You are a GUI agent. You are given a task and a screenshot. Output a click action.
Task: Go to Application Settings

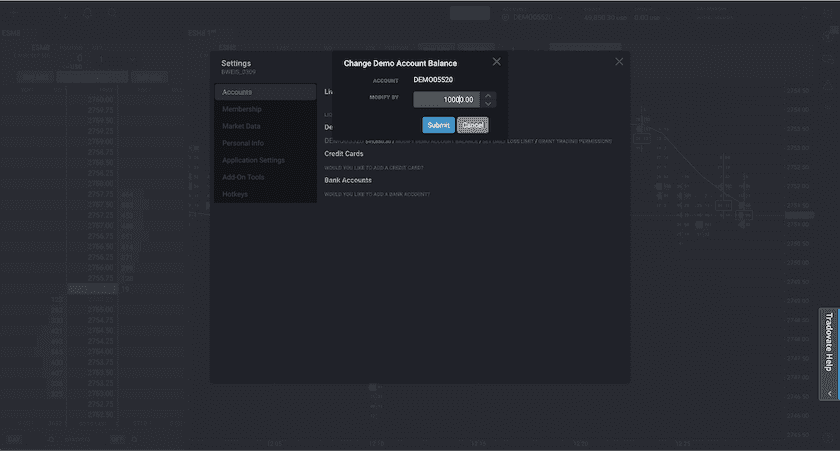coord(265,160)
